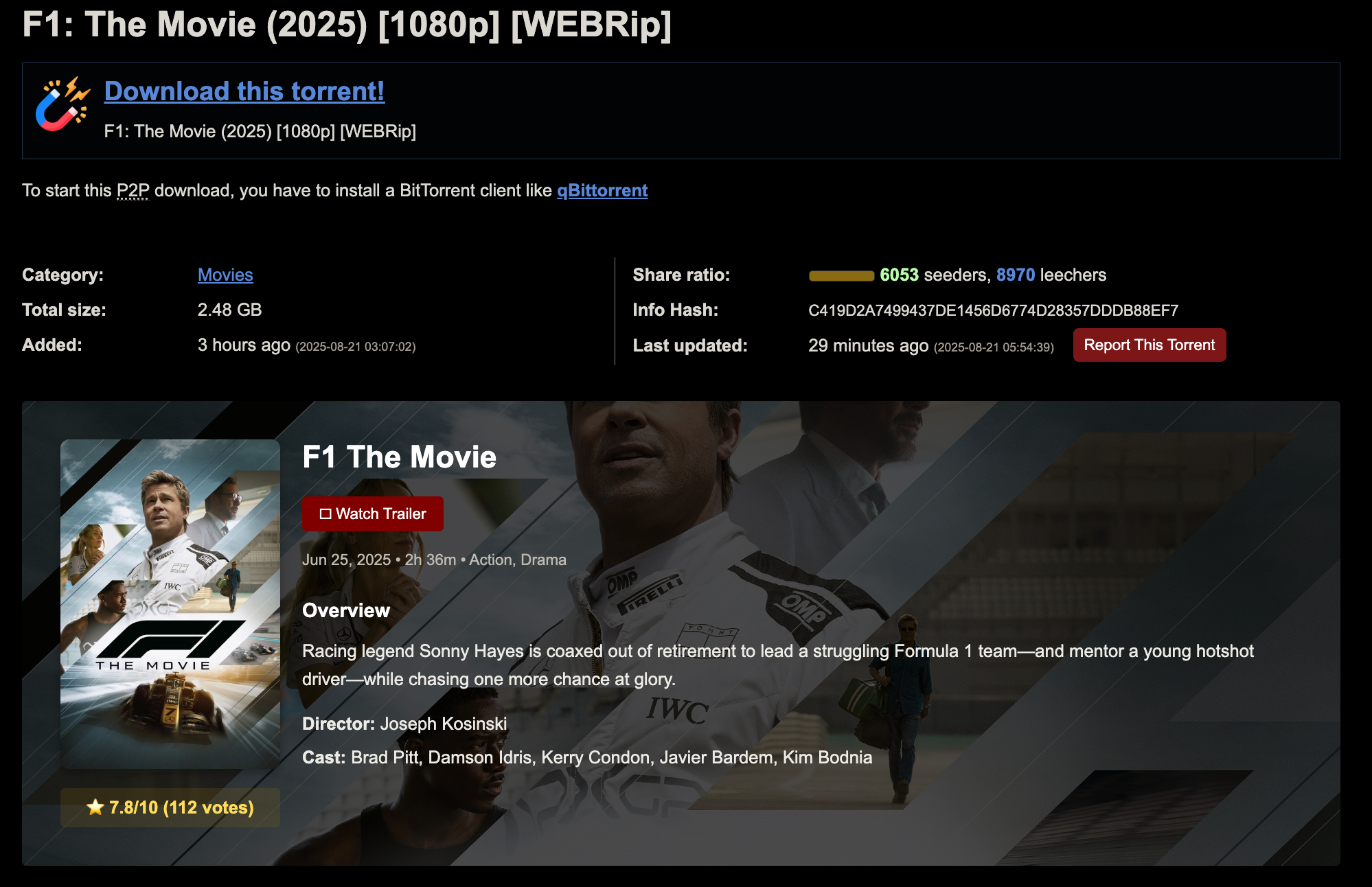
Task: Click the magnet download icon
Action: click(x=62, y=104)
